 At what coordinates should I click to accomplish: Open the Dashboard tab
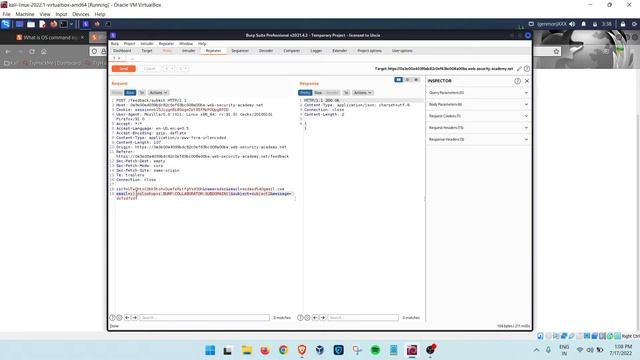coord(122,51)
